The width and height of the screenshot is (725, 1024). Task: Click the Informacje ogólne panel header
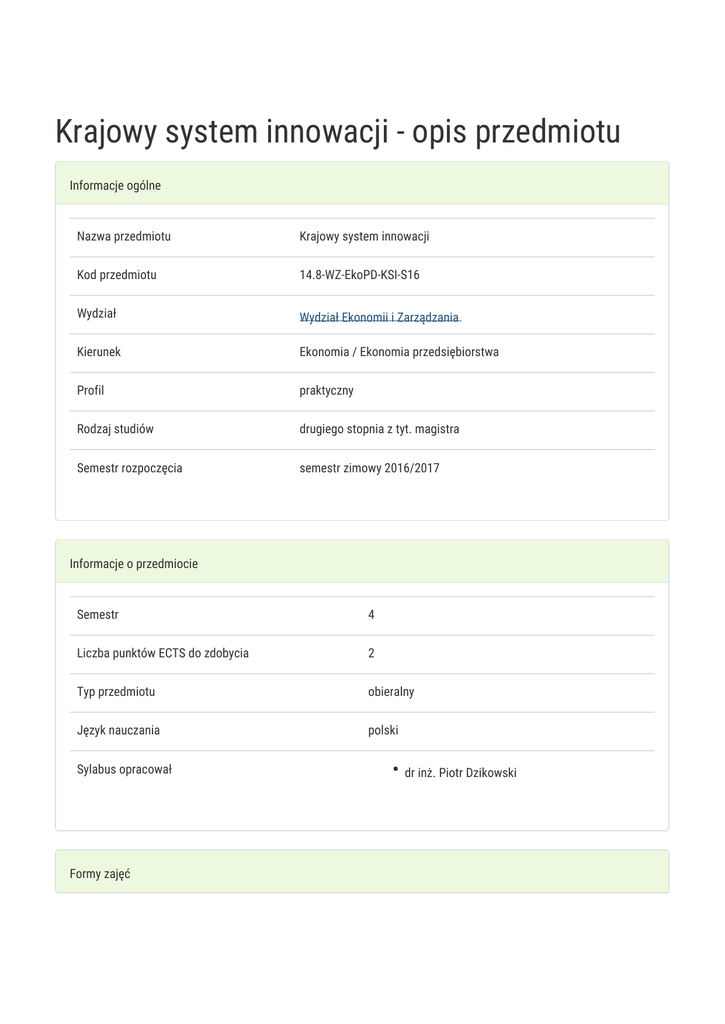(x=115, y=185)
